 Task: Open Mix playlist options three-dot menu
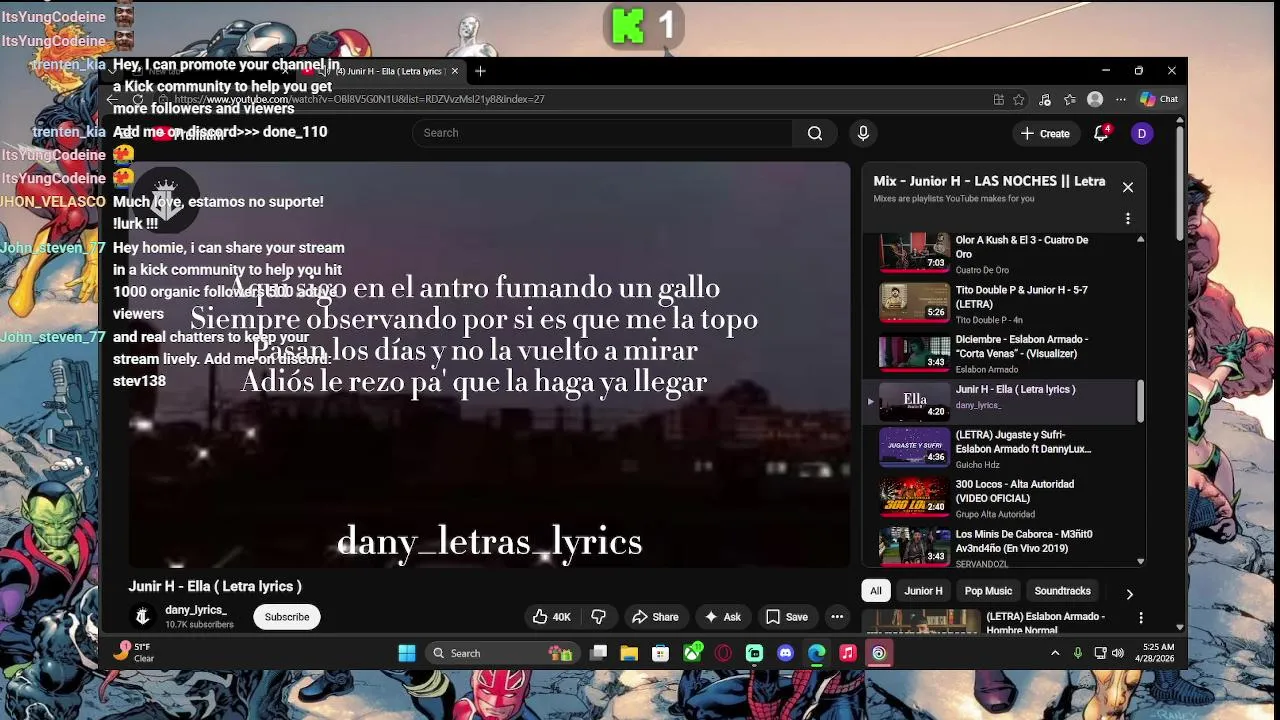click(x=1128, y=218)
